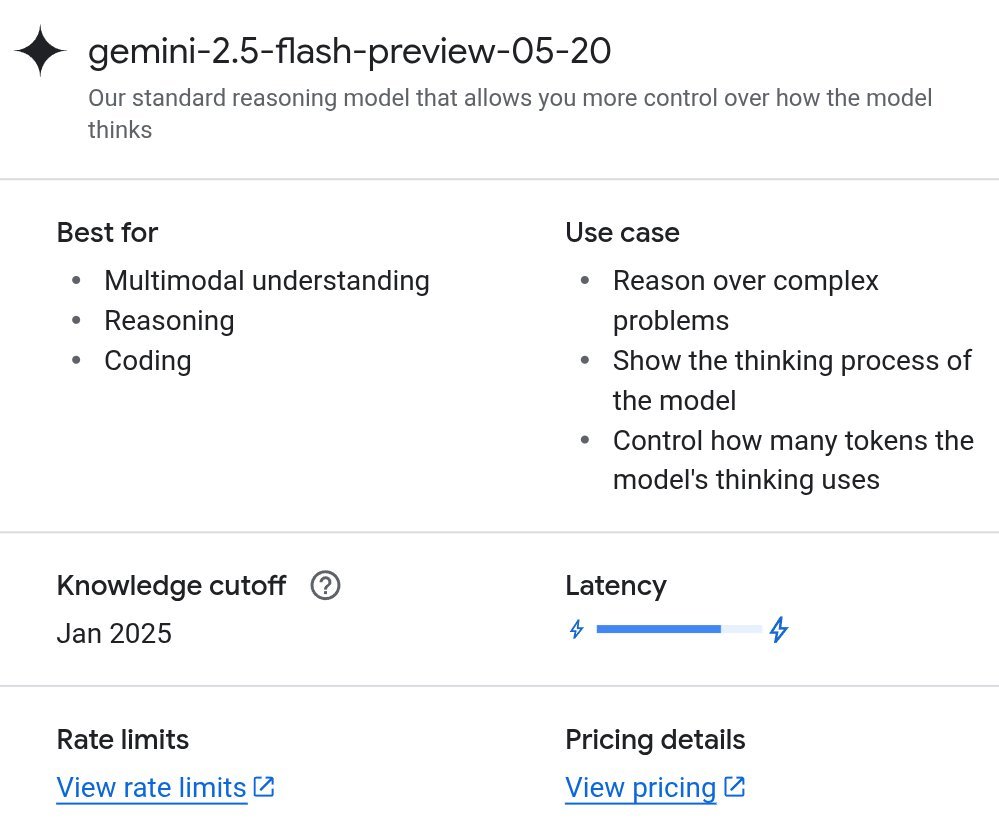Click the Coding bullet item
The height and width of the screenshot is (827, 999).
click(147, 361)
